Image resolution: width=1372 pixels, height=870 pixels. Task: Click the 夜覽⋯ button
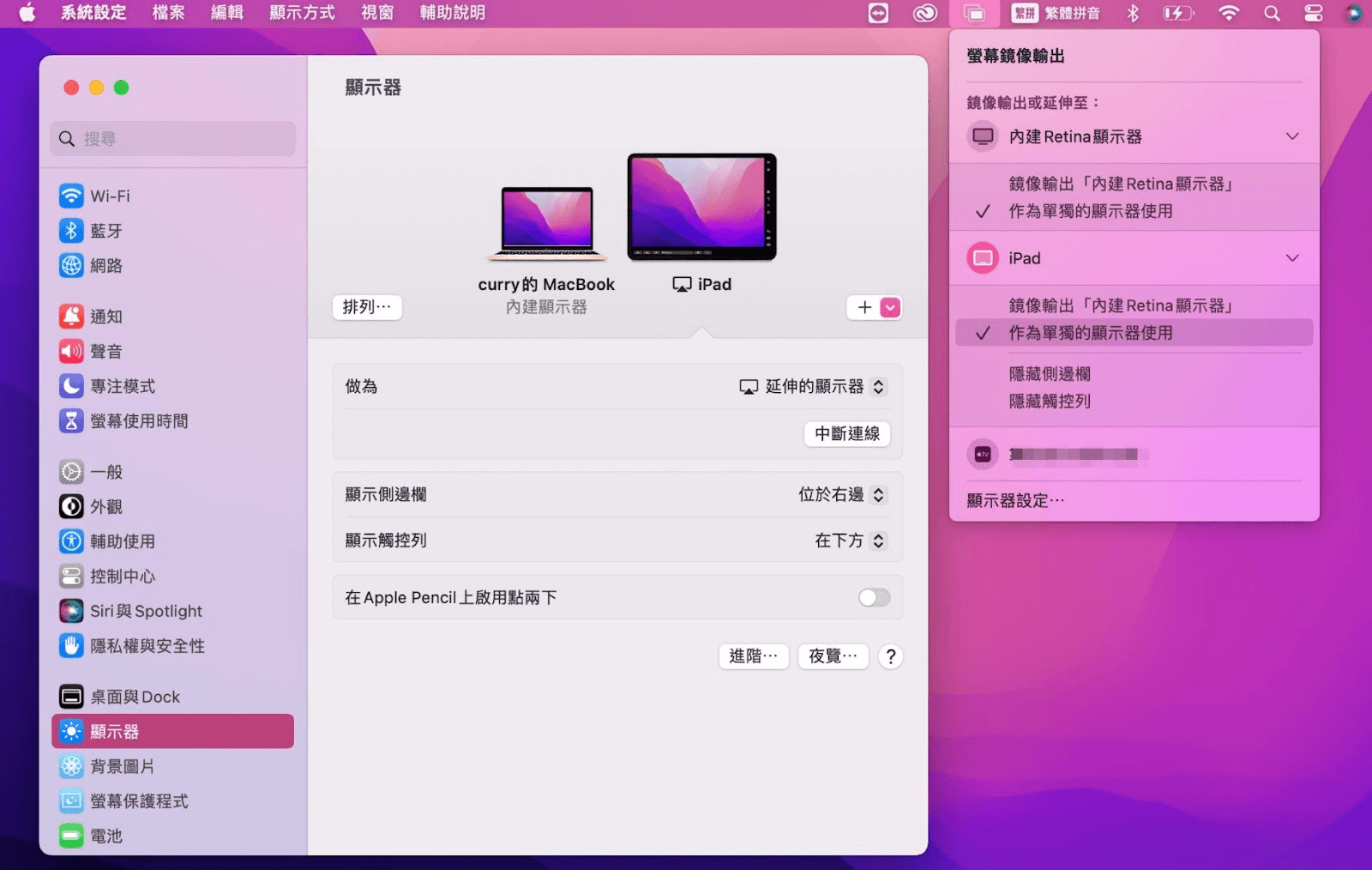[x=833, y=656]
